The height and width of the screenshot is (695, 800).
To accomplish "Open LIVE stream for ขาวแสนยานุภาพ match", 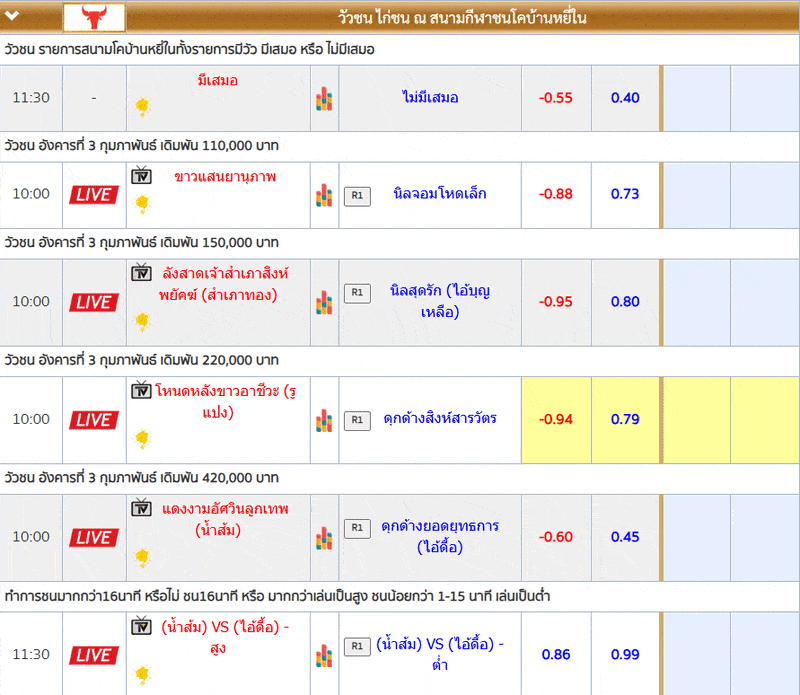I will pos(94,194).
